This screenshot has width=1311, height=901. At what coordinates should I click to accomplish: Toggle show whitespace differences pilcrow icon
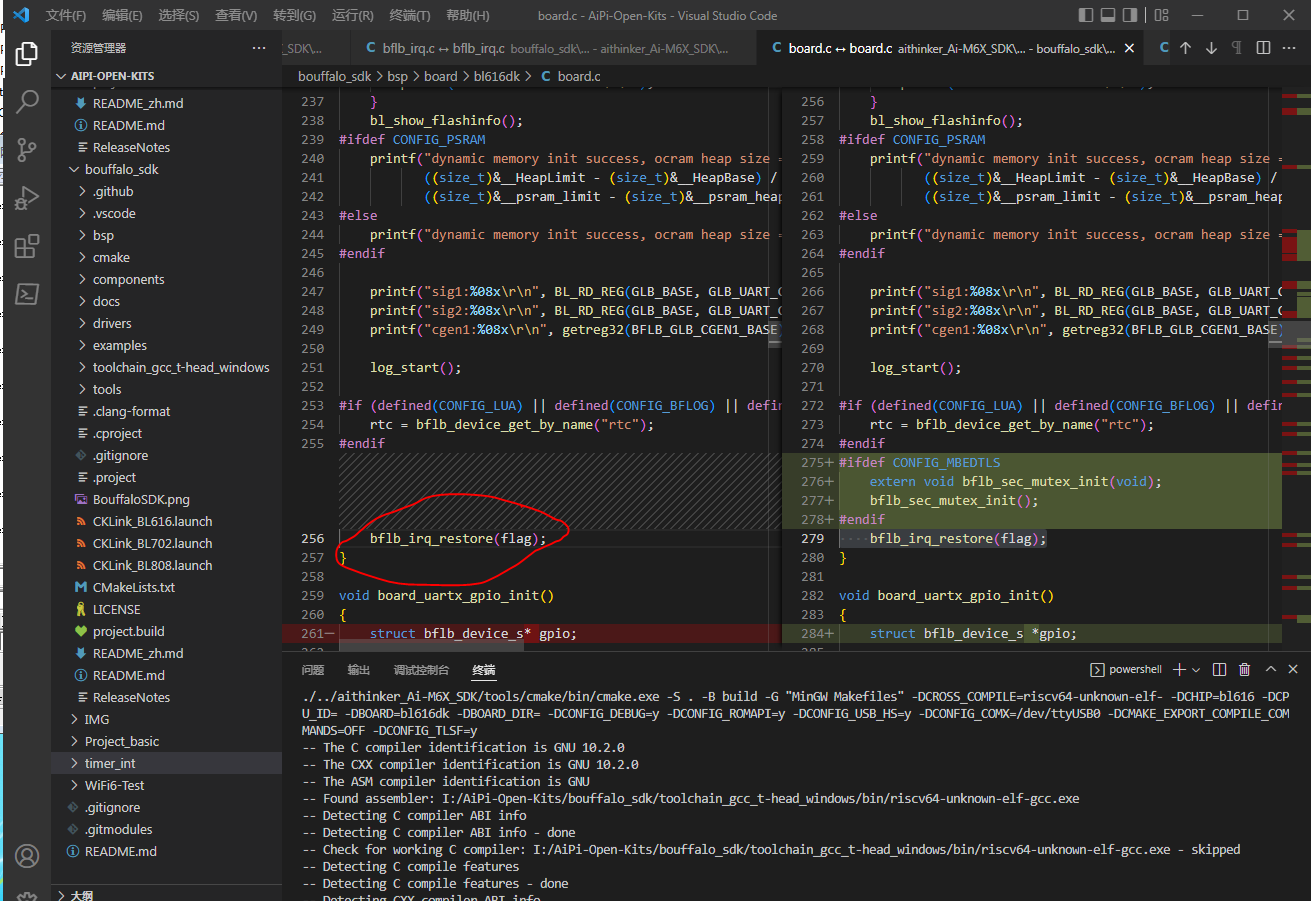point(1237,48)
